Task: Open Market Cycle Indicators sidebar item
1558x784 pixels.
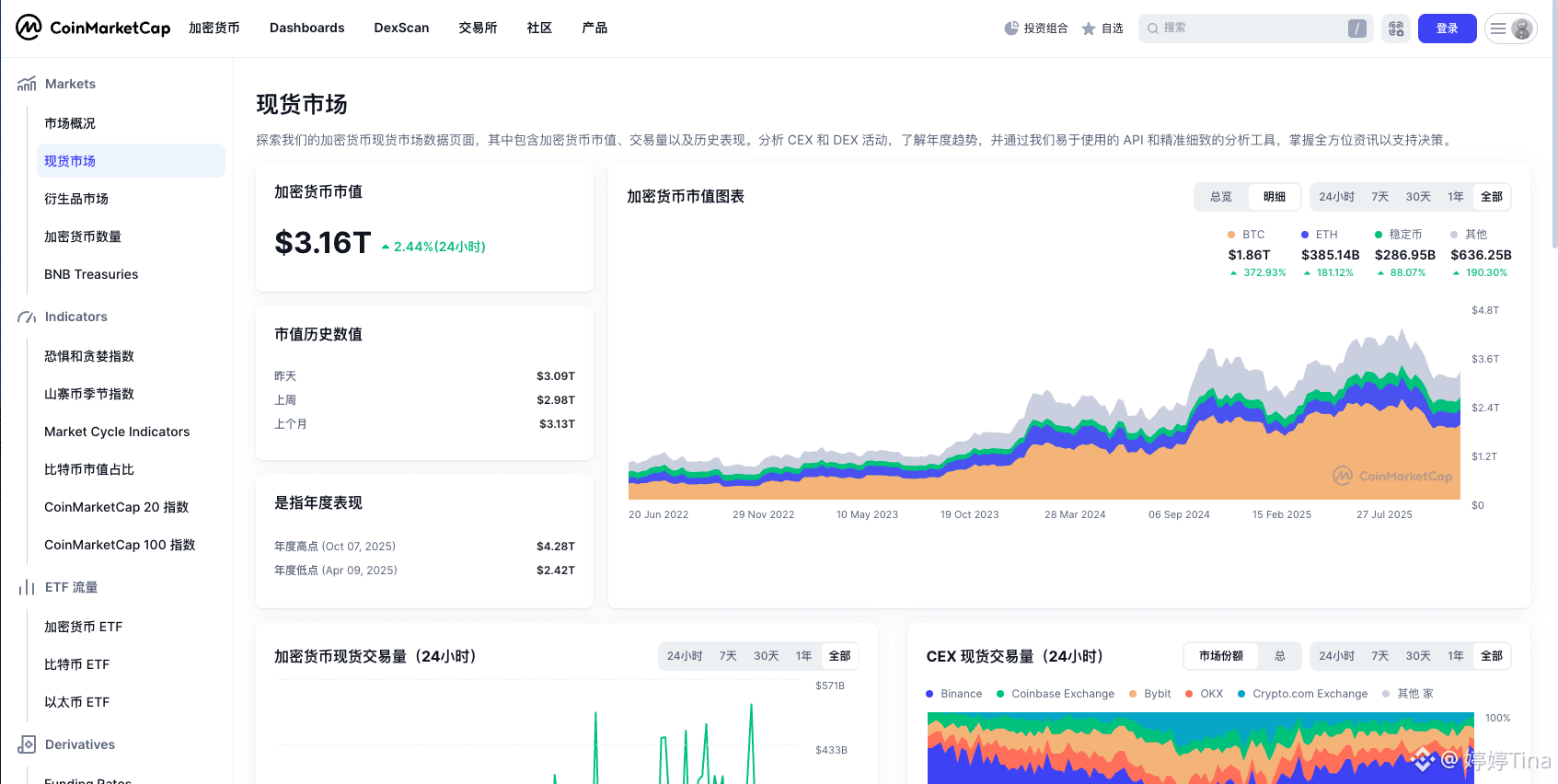Action: (x=131, y=432)
